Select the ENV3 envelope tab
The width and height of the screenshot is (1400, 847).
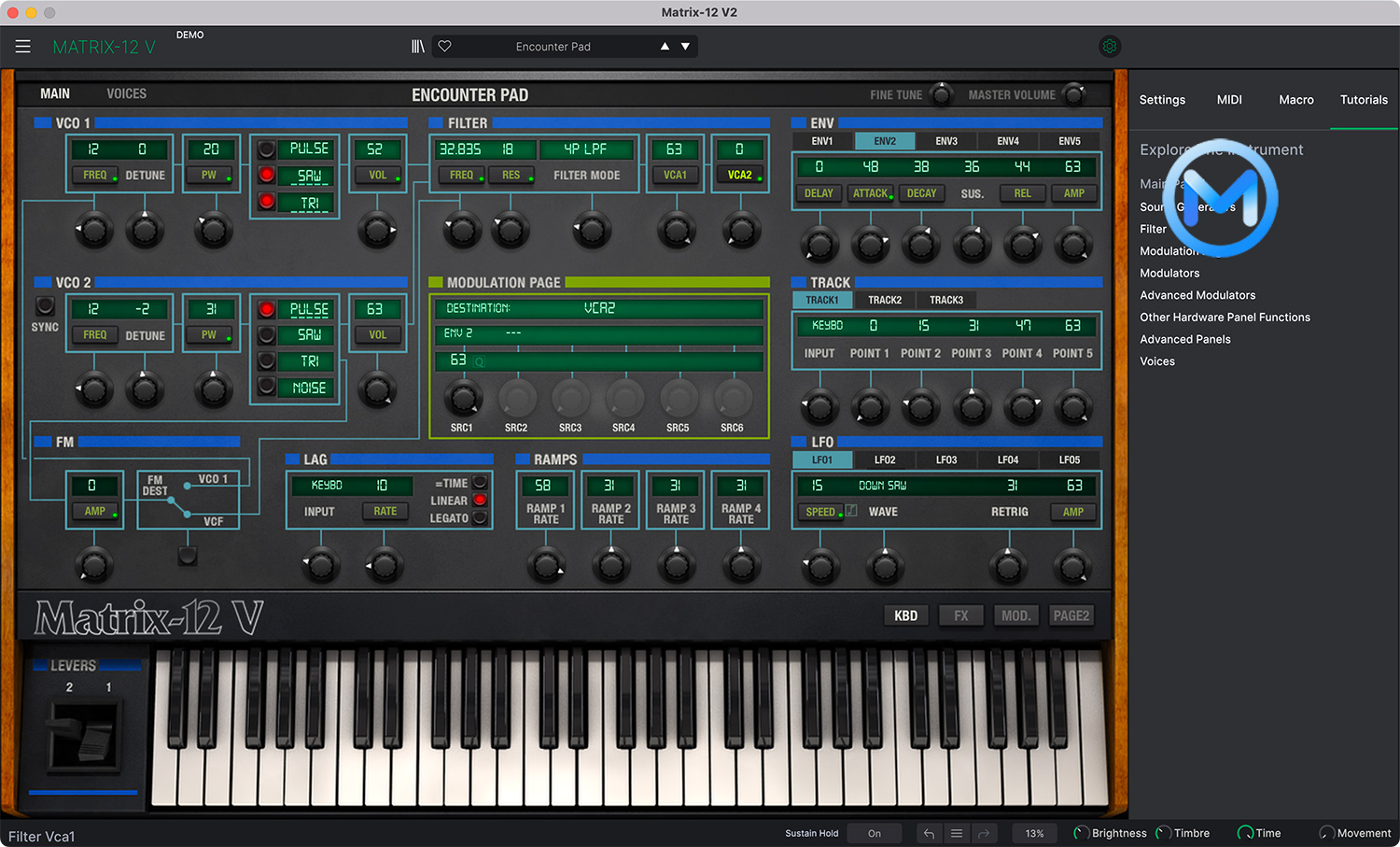(x=946, y=141)
